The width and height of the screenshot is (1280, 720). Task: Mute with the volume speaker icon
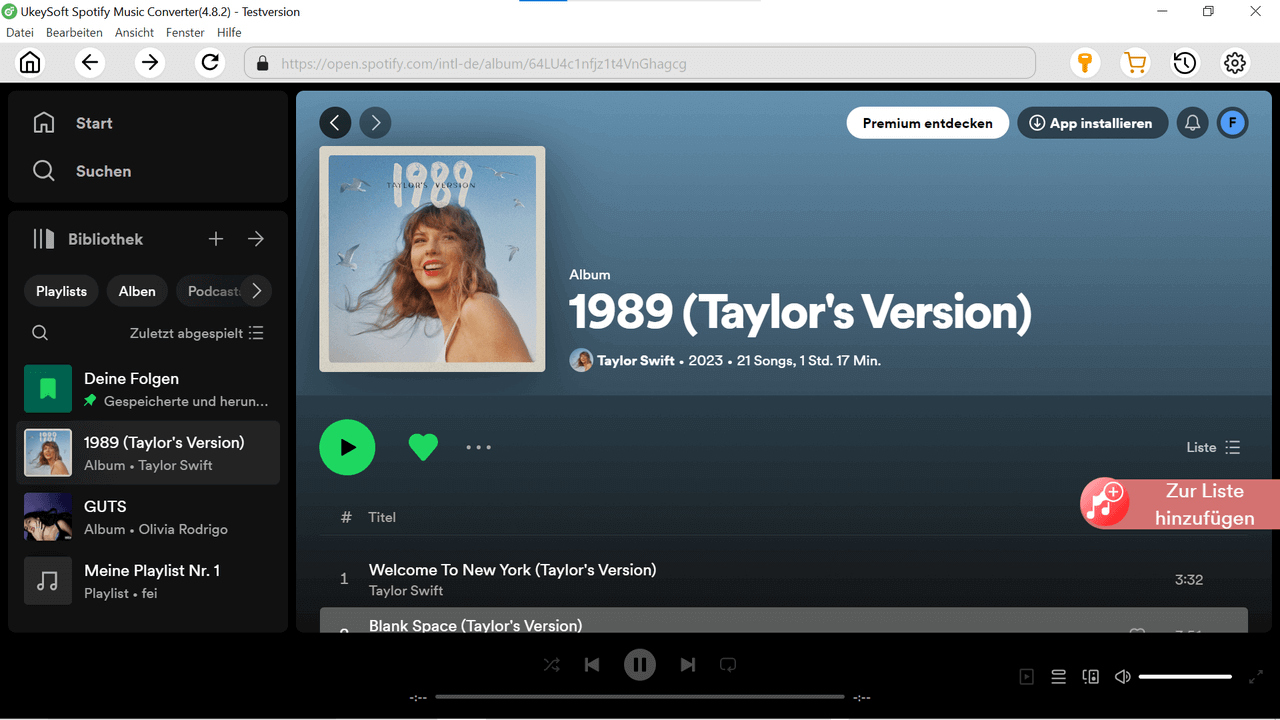1123,677
